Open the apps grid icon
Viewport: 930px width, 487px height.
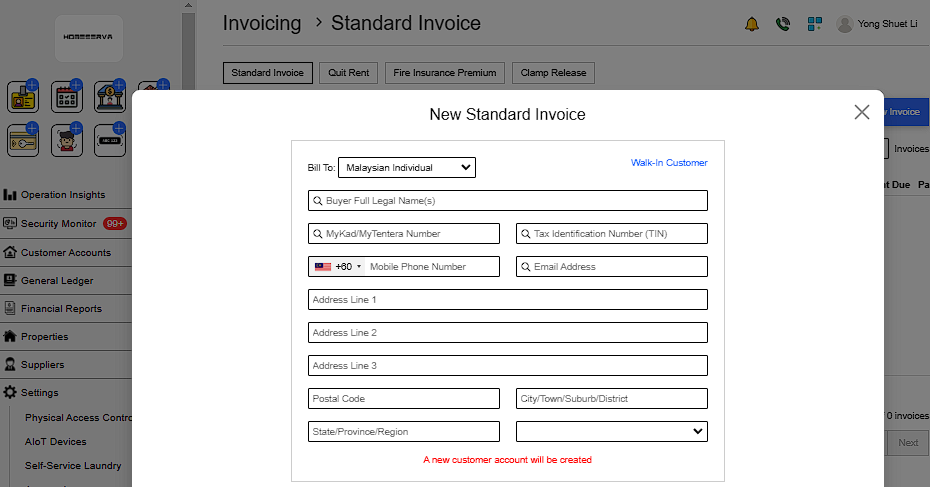click(815, 24)
